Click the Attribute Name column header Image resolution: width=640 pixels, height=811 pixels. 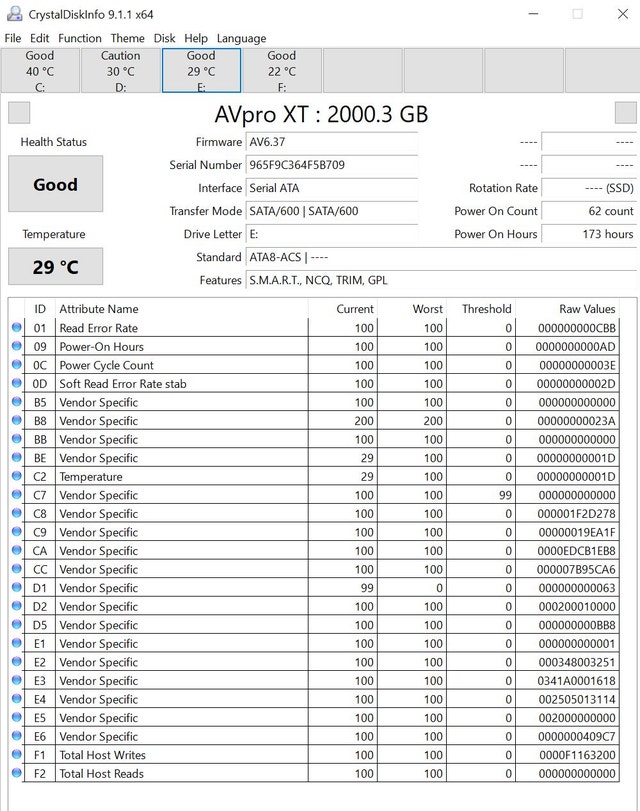point(182,309)
